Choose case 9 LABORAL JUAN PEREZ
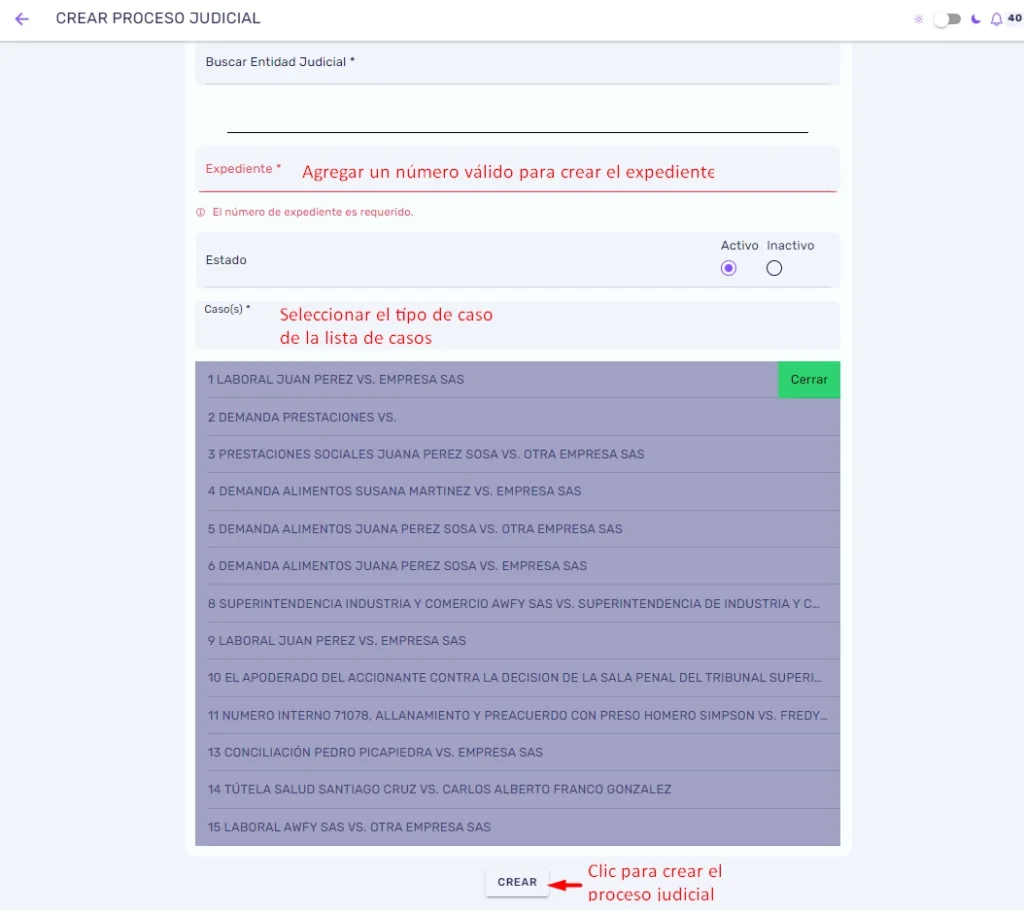The height and width of the screenshot is (910, 1024). click(517, 641)
